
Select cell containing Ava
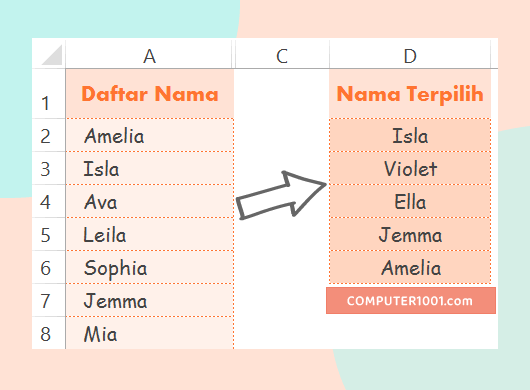point(150,201)
